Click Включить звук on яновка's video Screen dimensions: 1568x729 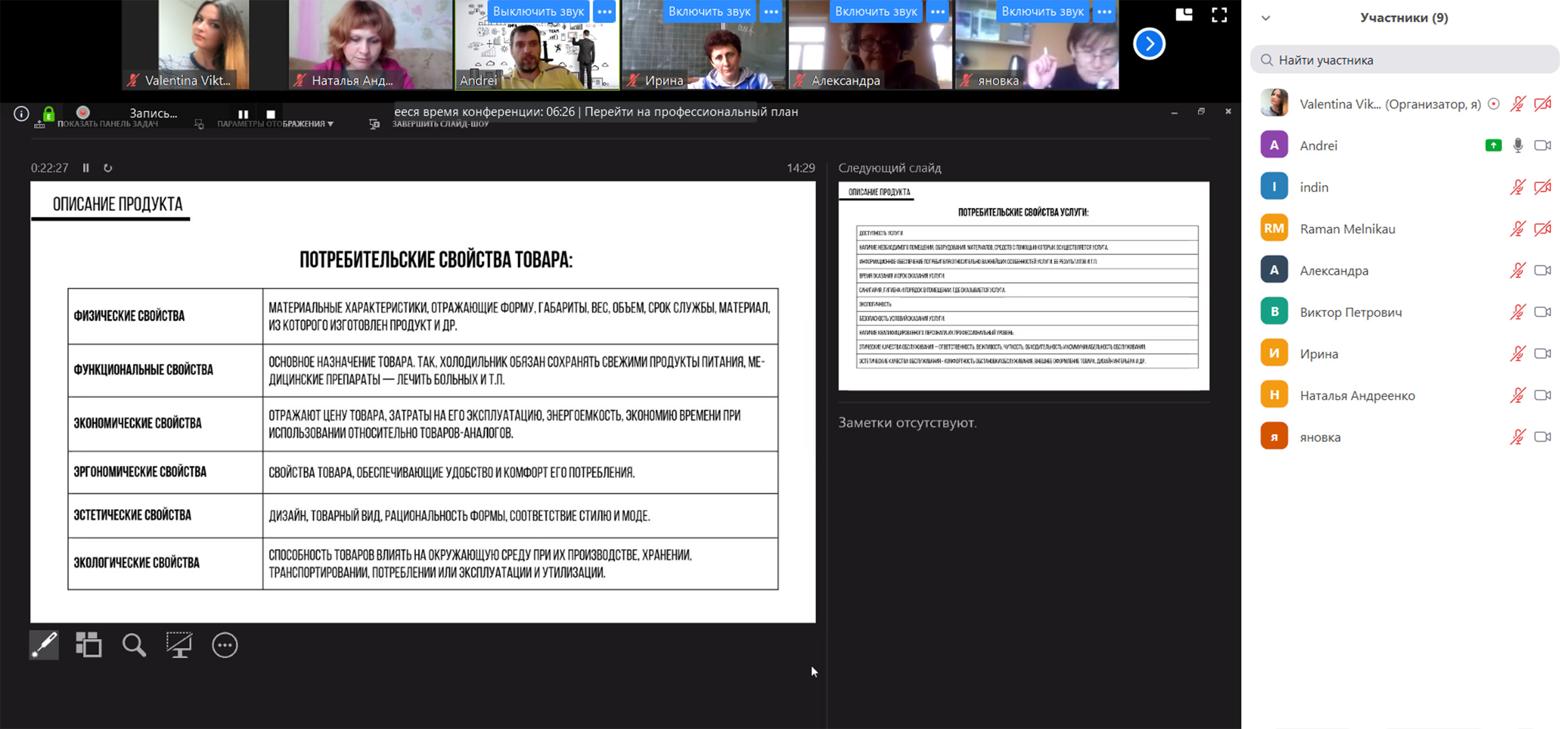1043,12
